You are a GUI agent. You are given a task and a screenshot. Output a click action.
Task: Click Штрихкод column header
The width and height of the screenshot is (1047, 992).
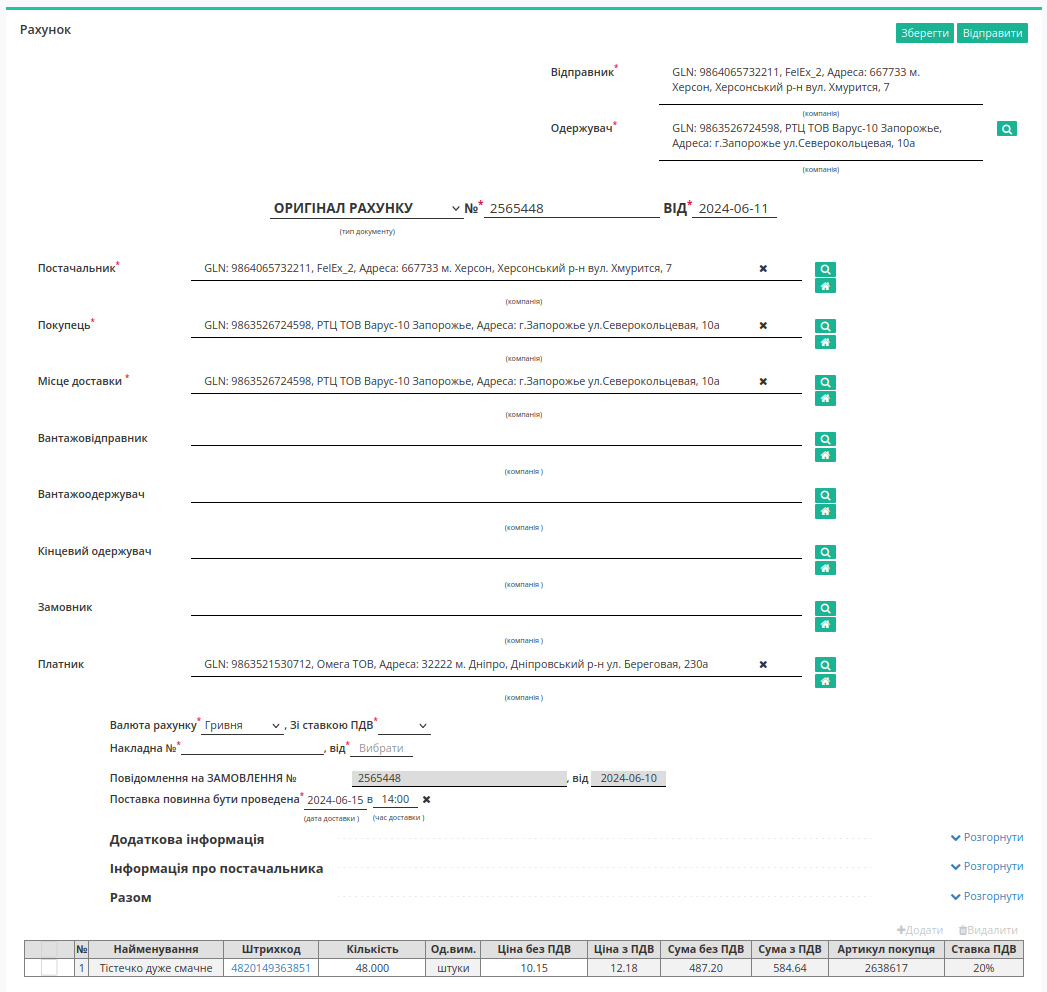(271, 949)
